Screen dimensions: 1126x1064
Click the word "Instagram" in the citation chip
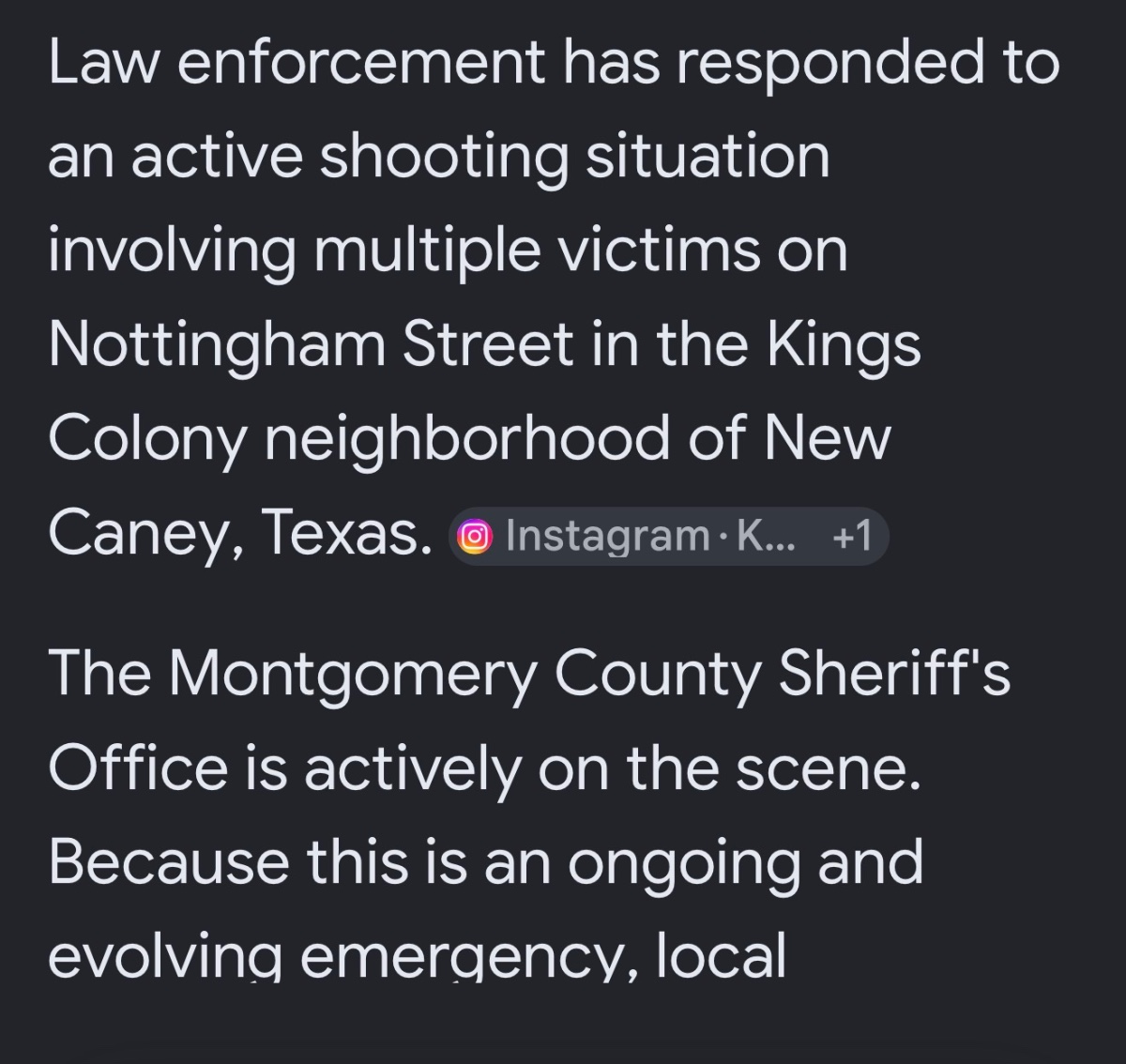coord(607,537)
